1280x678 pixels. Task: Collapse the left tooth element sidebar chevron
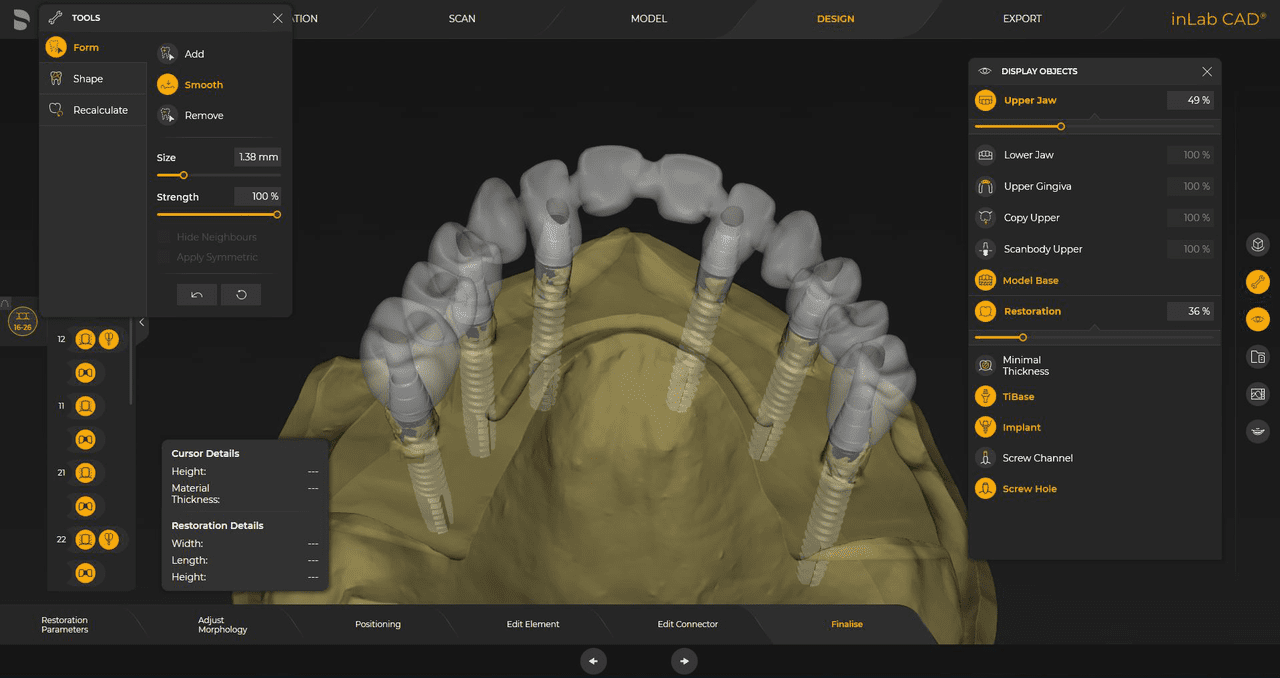142,322
